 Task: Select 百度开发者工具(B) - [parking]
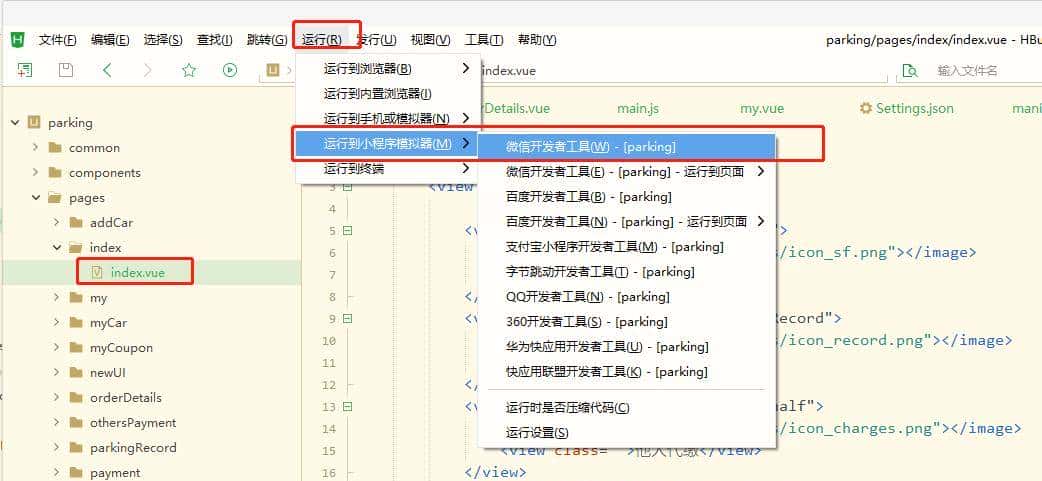pyautogui.click(x=626, y=197)
